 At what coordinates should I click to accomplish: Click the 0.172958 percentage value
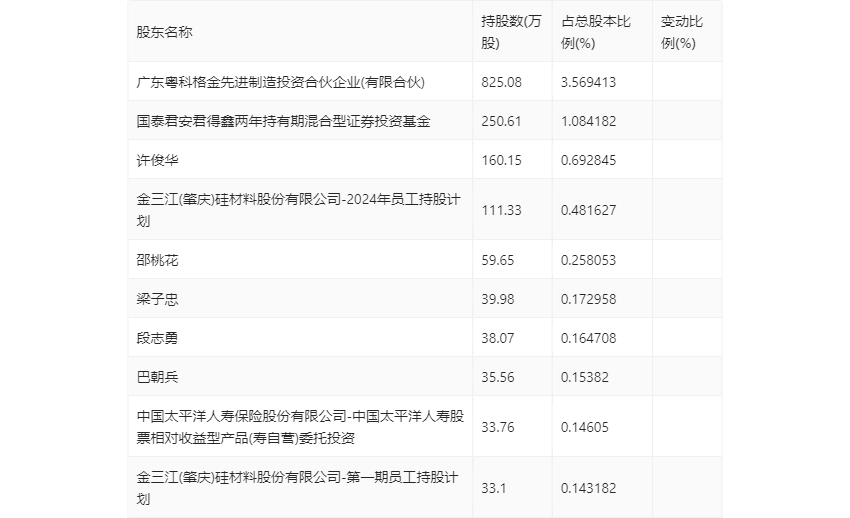click(x=588, y=299)
